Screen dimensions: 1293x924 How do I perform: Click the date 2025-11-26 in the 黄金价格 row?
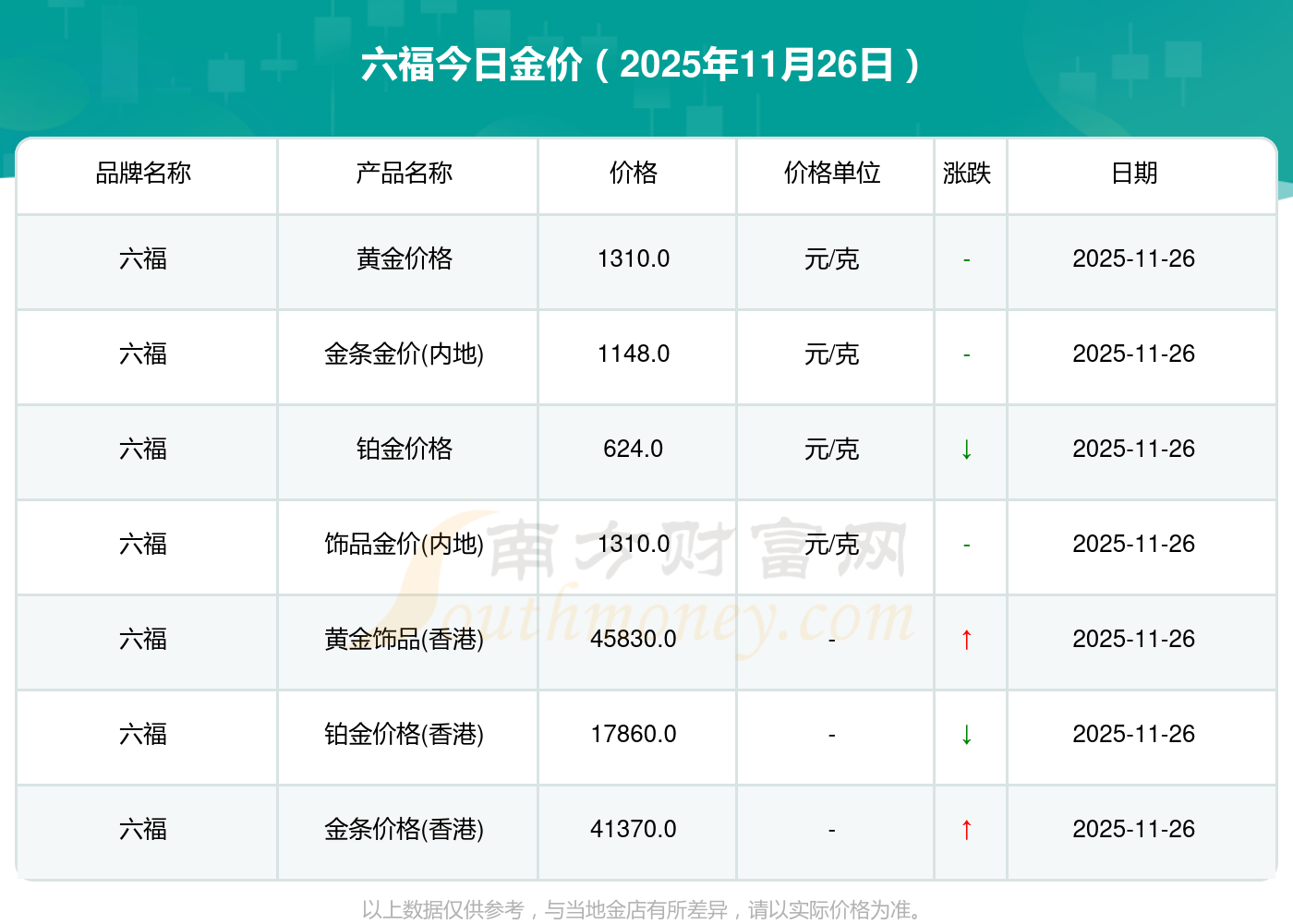coord(1134,258)
